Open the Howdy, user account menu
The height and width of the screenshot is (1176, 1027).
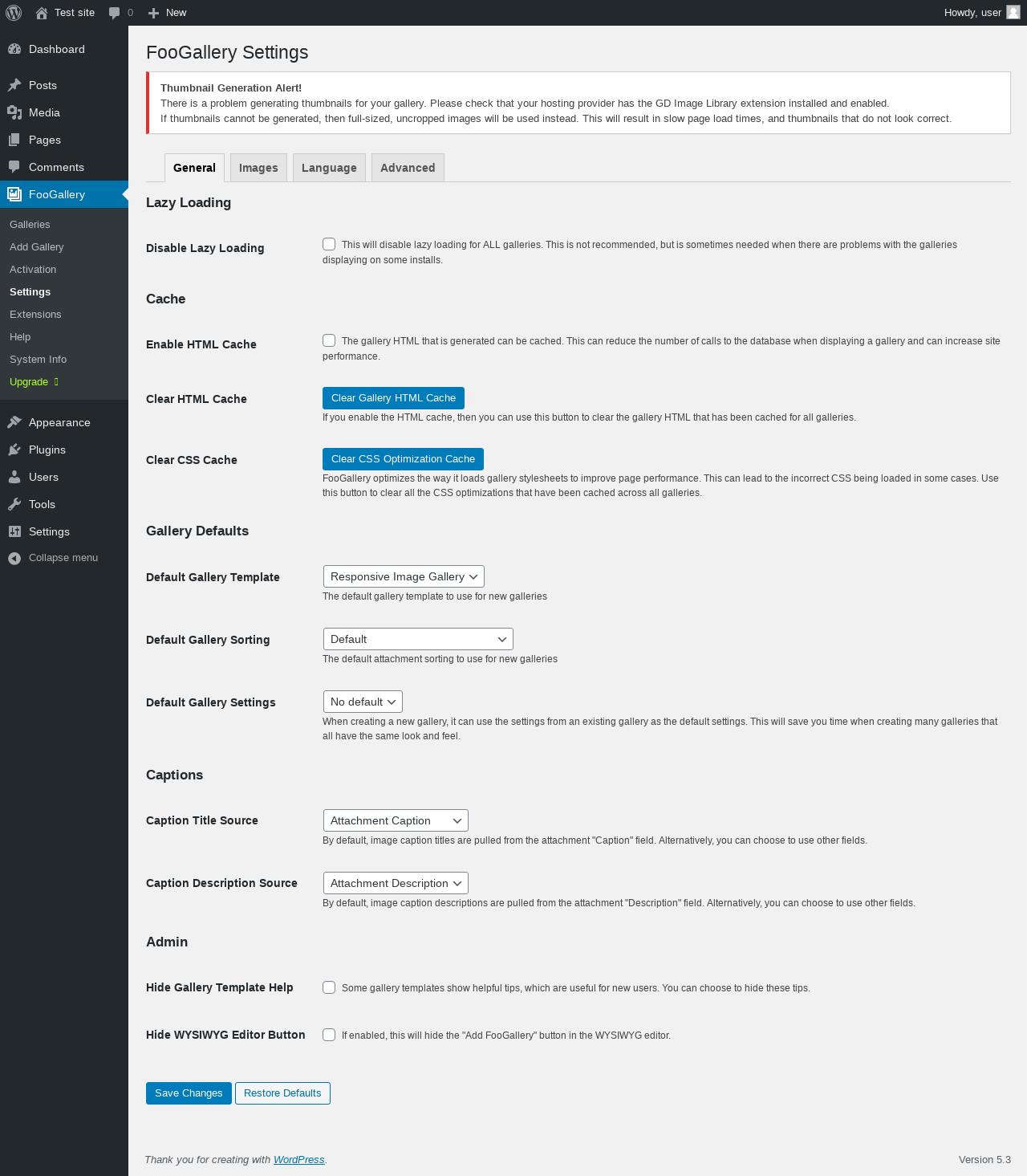982,13
